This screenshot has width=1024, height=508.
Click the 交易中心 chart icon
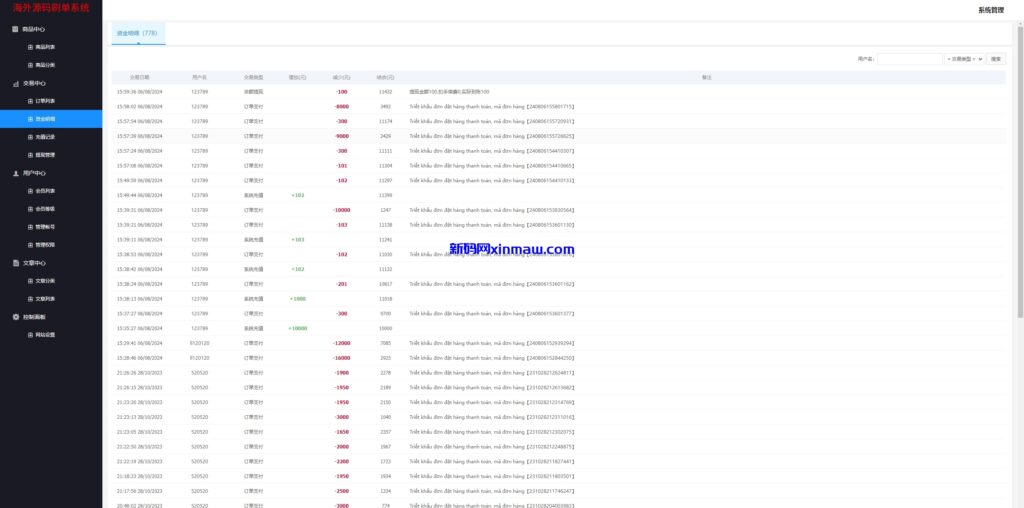coord(15,83)
